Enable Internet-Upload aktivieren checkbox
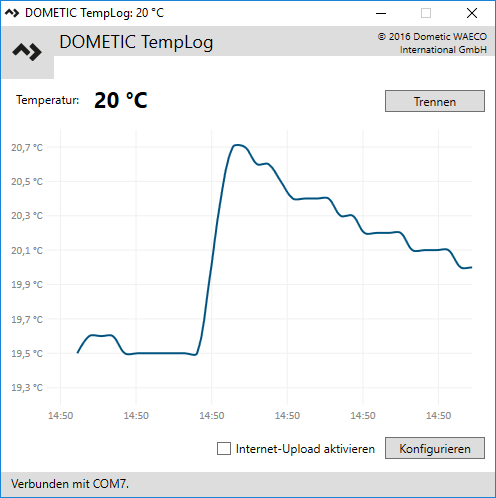Screen dimensions: 496x498 [224, 448]
